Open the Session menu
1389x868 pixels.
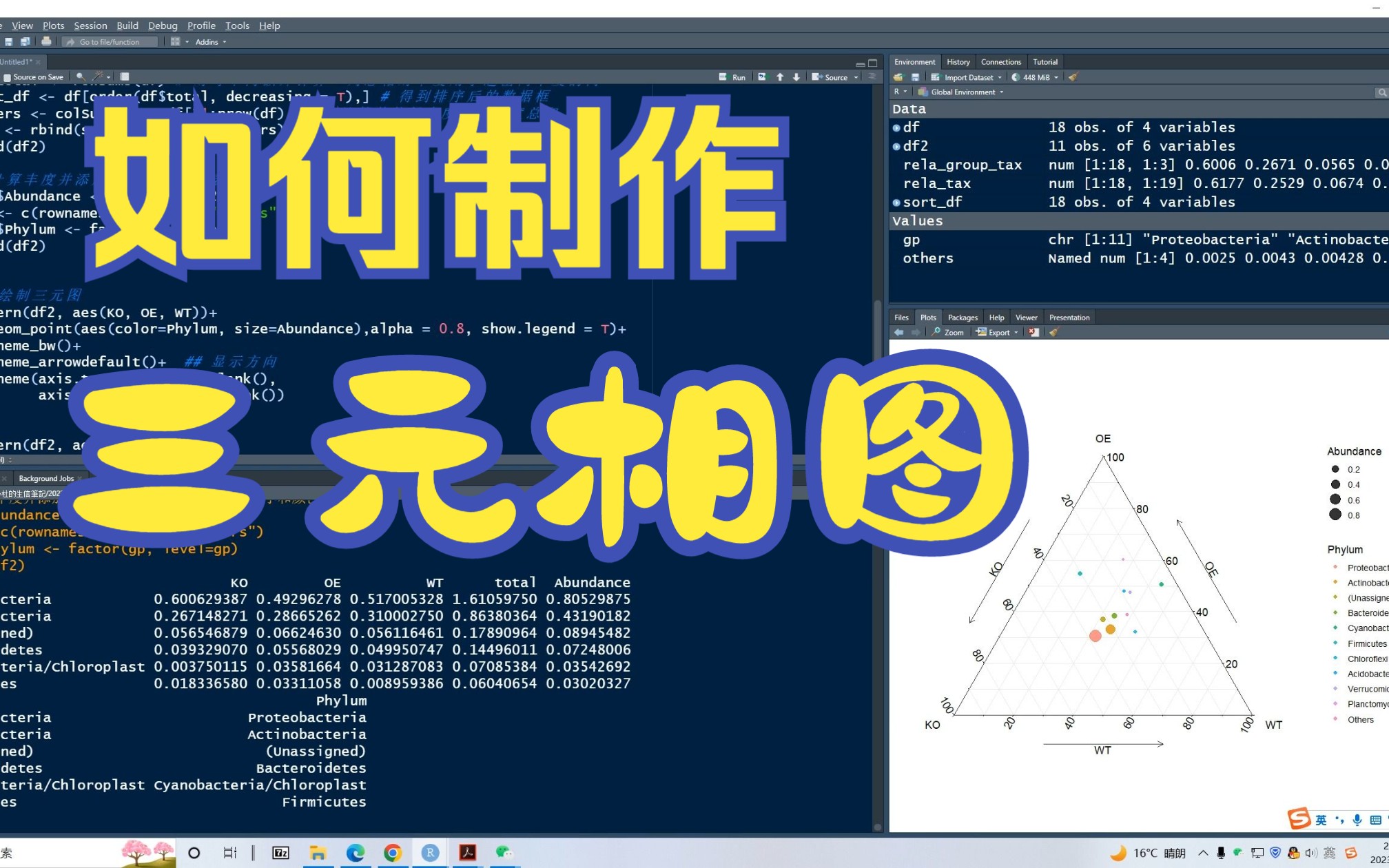pyautogui.click(x=90, y=25)
